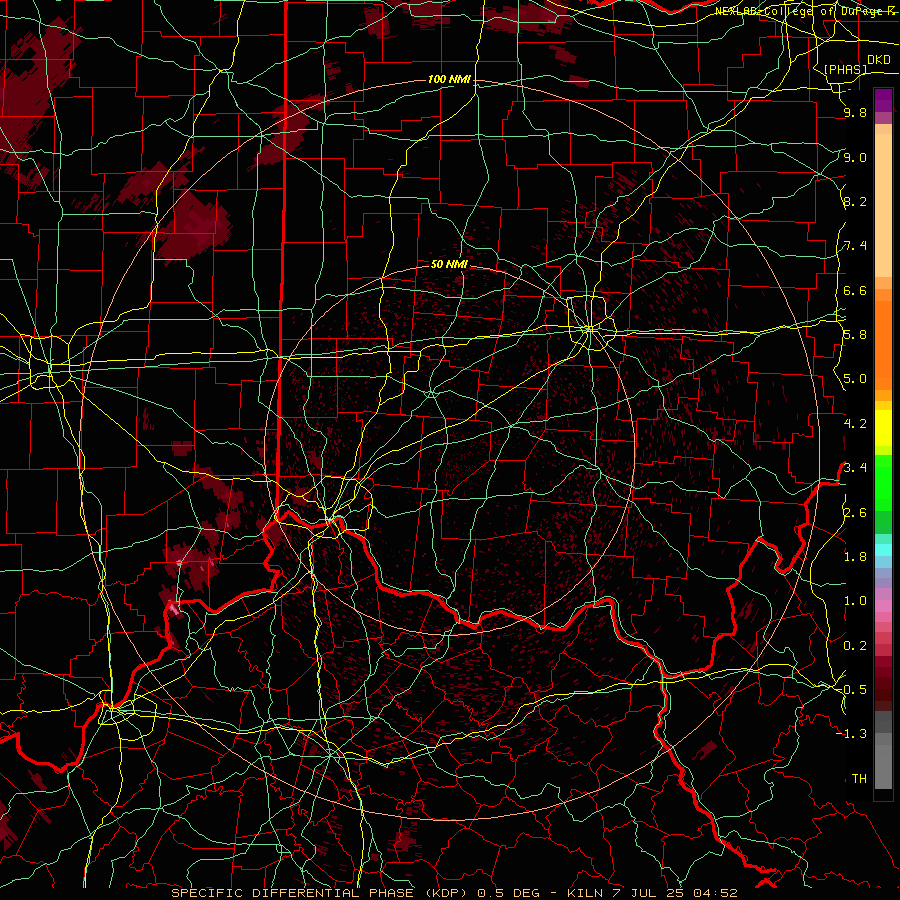Click the DKD label above the legend

[878, 60]
